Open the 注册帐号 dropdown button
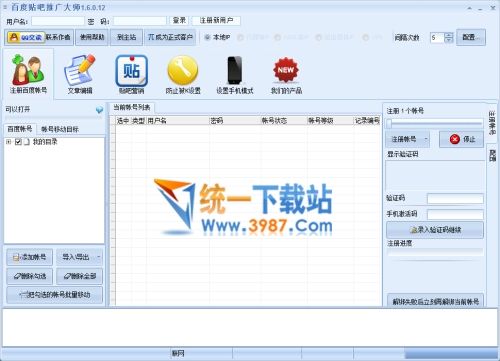The image size is (500, 361). coord(408,139)
